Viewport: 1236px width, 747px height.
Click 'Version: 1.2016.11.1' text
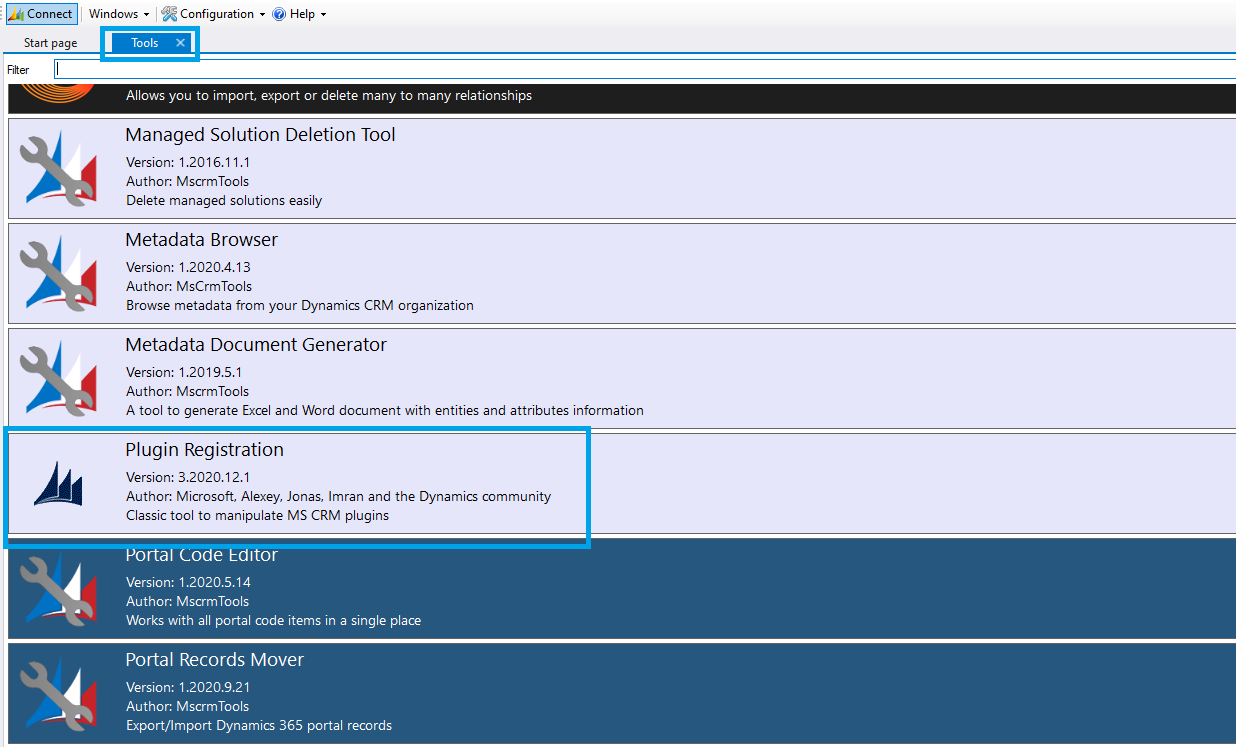click(x=188, y=162)
